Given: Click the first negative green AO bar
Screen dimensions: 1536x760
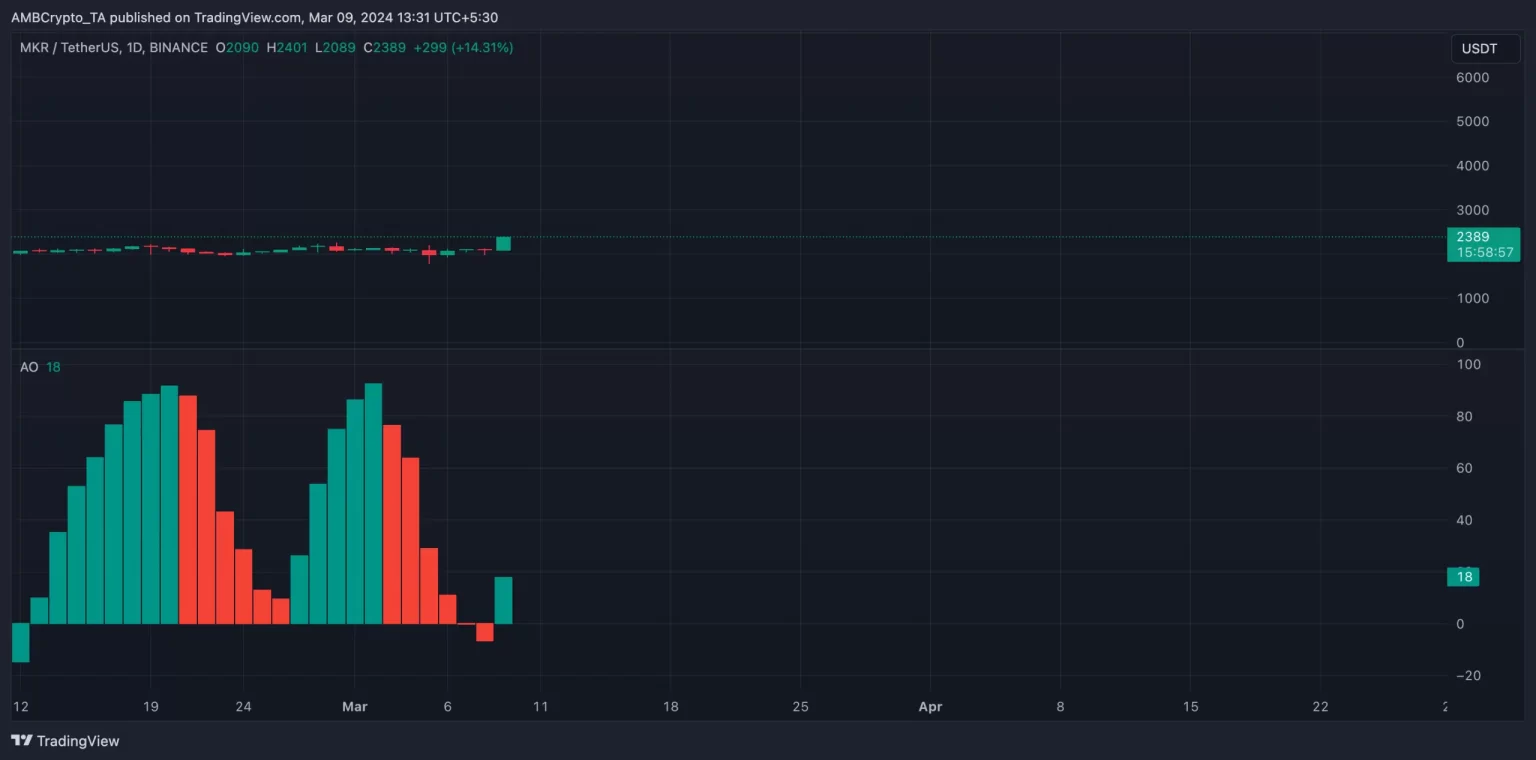Looking at the screenshot, I should coord(20,642).
